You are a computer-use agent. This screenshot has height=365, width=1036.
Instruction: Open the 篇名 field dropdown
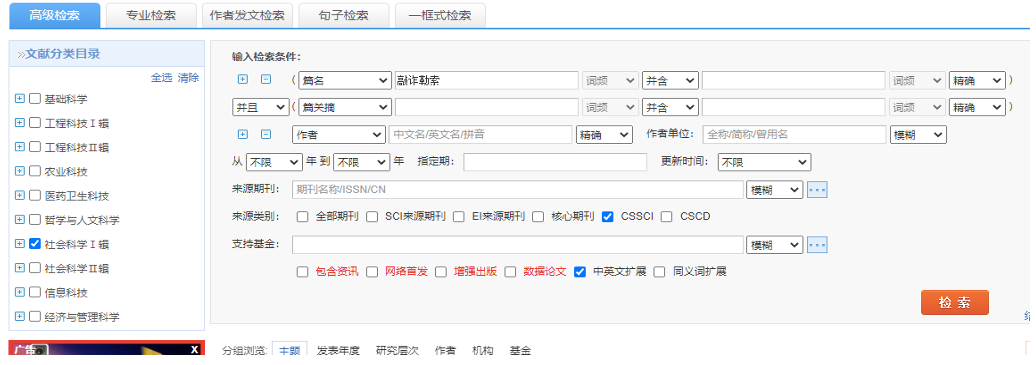click(x=345, y=80)
